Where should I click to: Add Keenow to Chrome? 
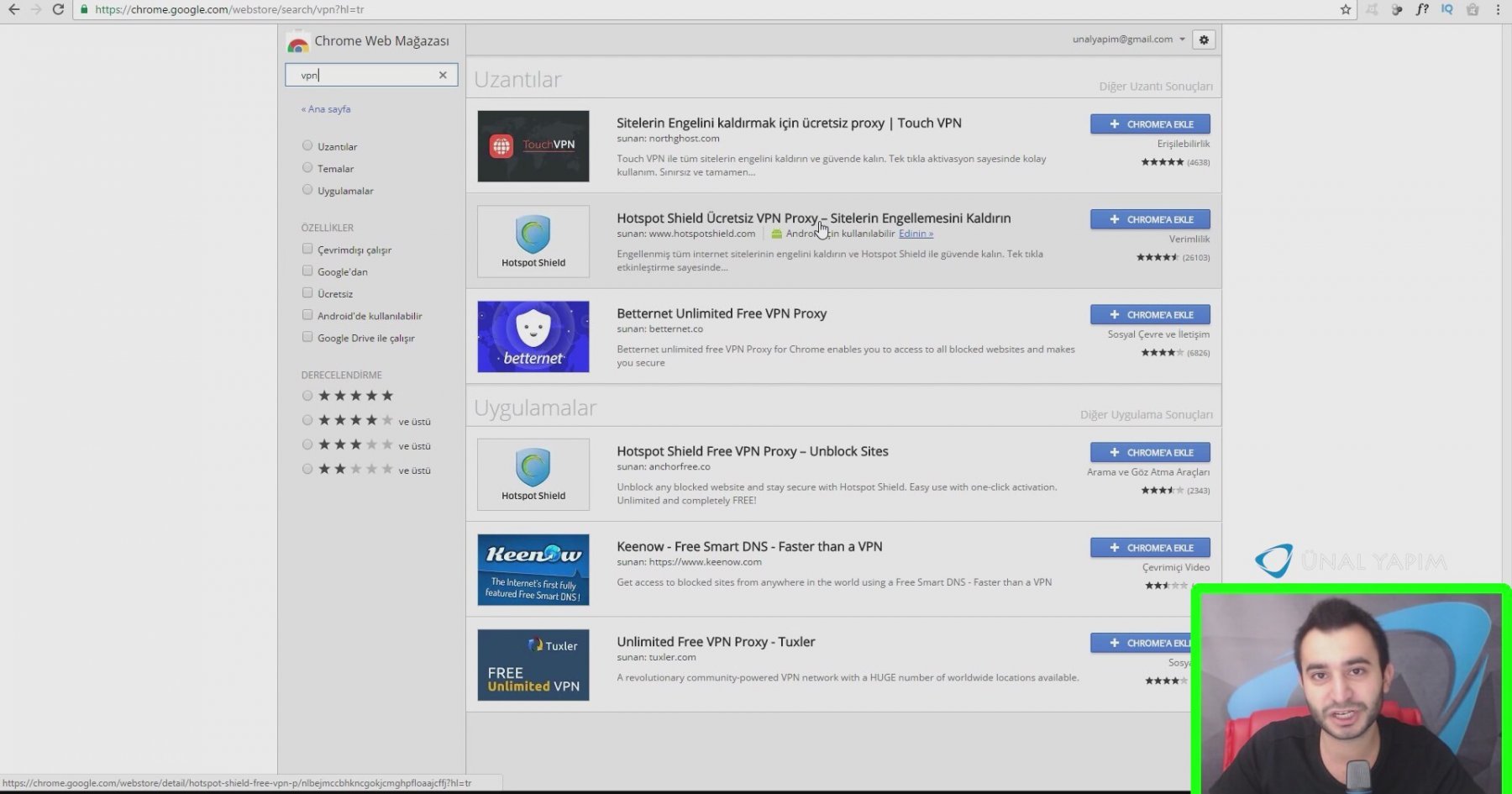coord(1150,548)
